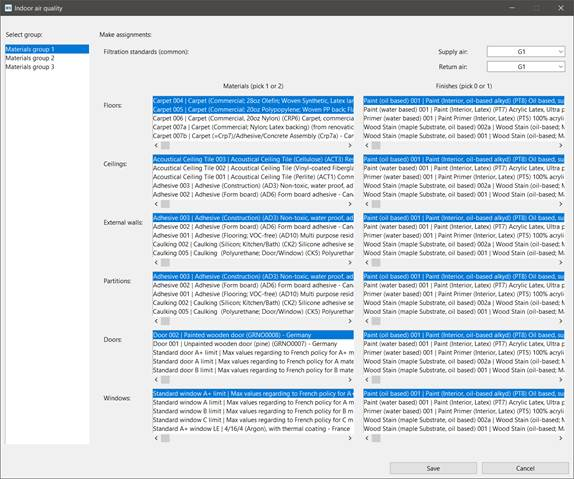Pick Acoustical Ceiling Tile 002 for Ceilings
574x479 pixels.
click(x=253, y=168)
